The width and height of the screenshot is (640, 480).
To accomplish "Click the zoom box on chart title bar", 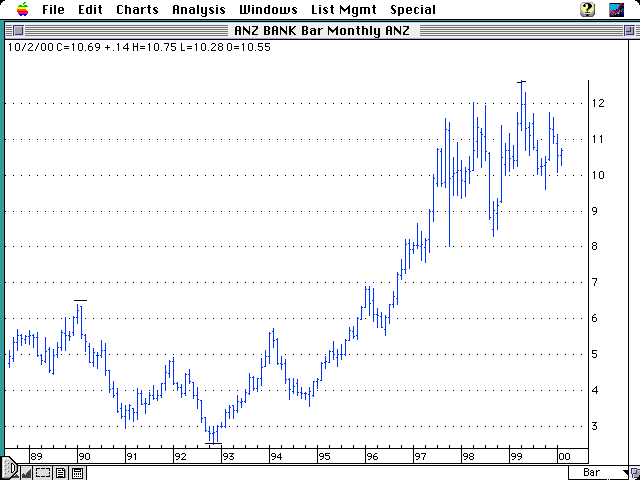I will click(629, 31).
